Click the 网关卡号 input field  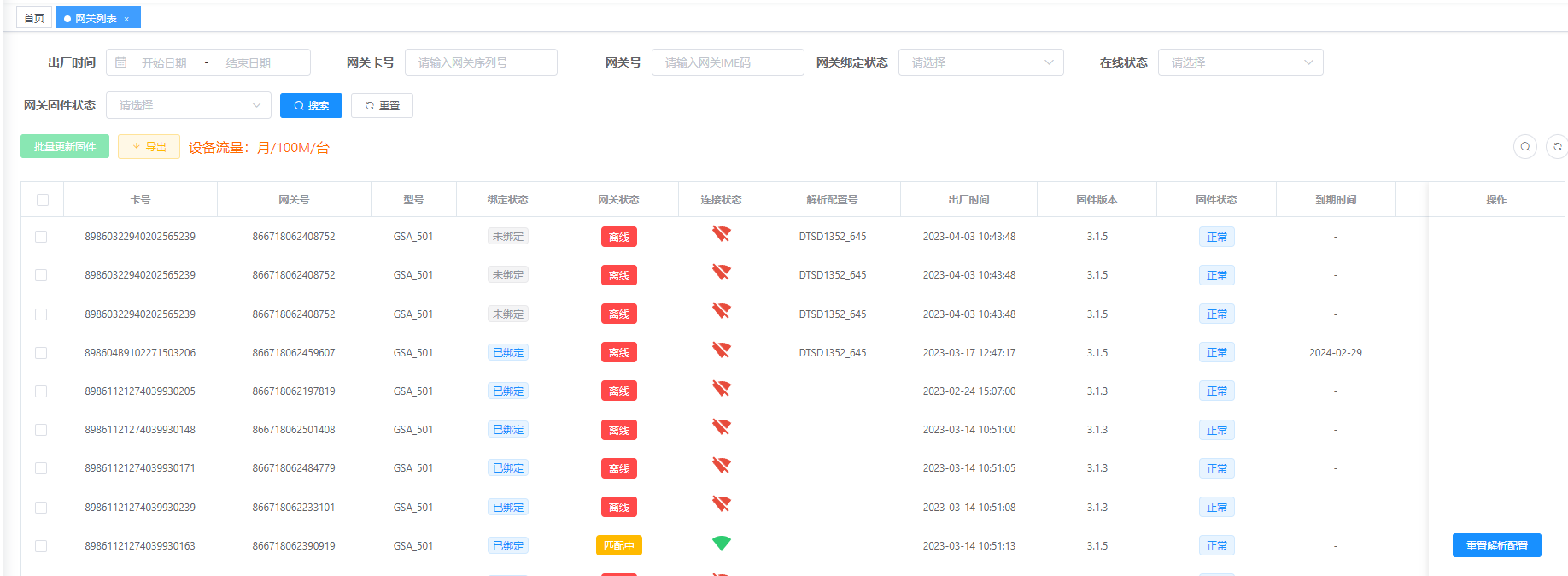(x=481, y=62)
